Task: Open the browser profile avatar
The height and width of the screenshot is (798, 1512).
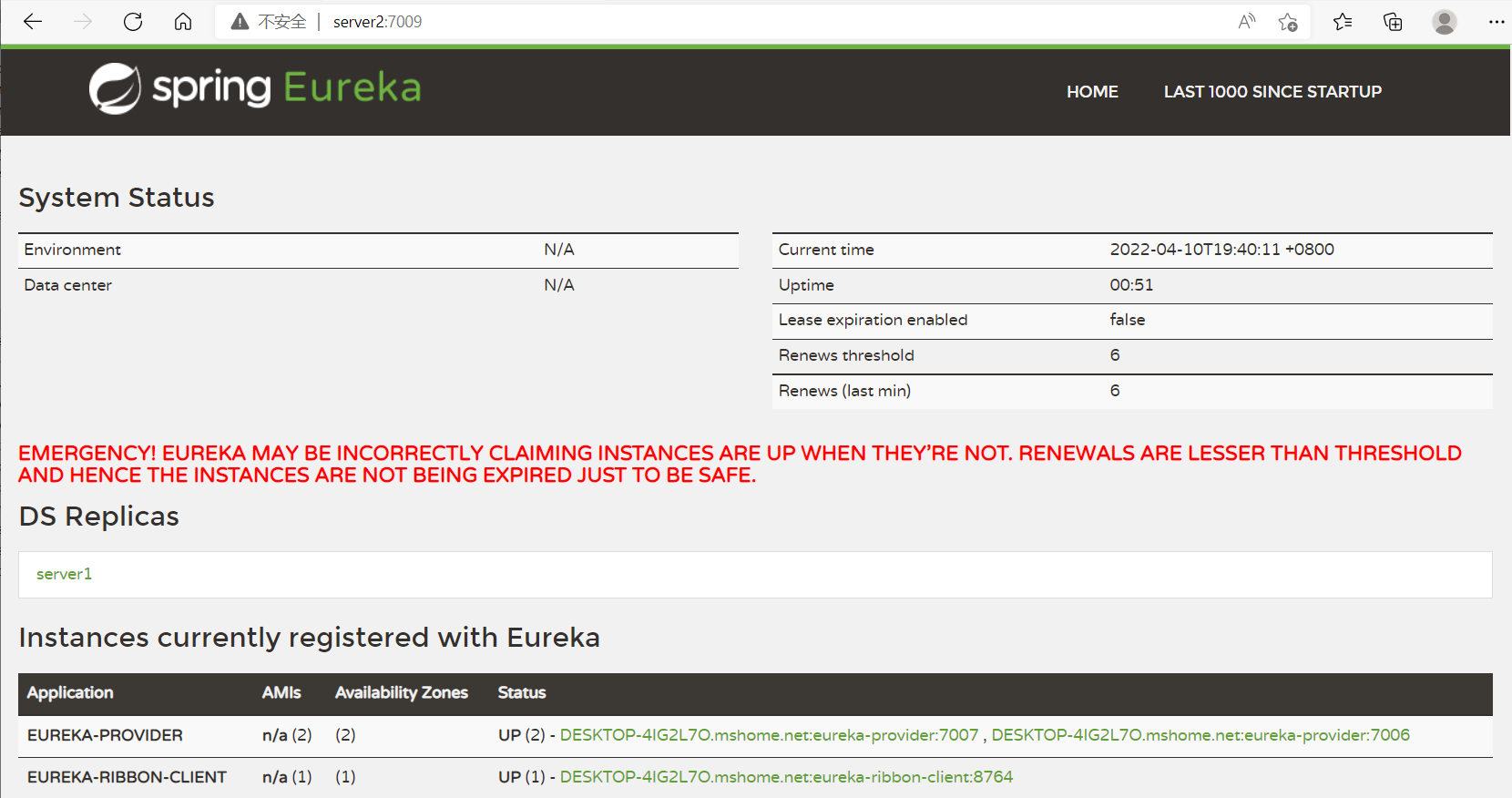Action: (x=1445, y=22)
